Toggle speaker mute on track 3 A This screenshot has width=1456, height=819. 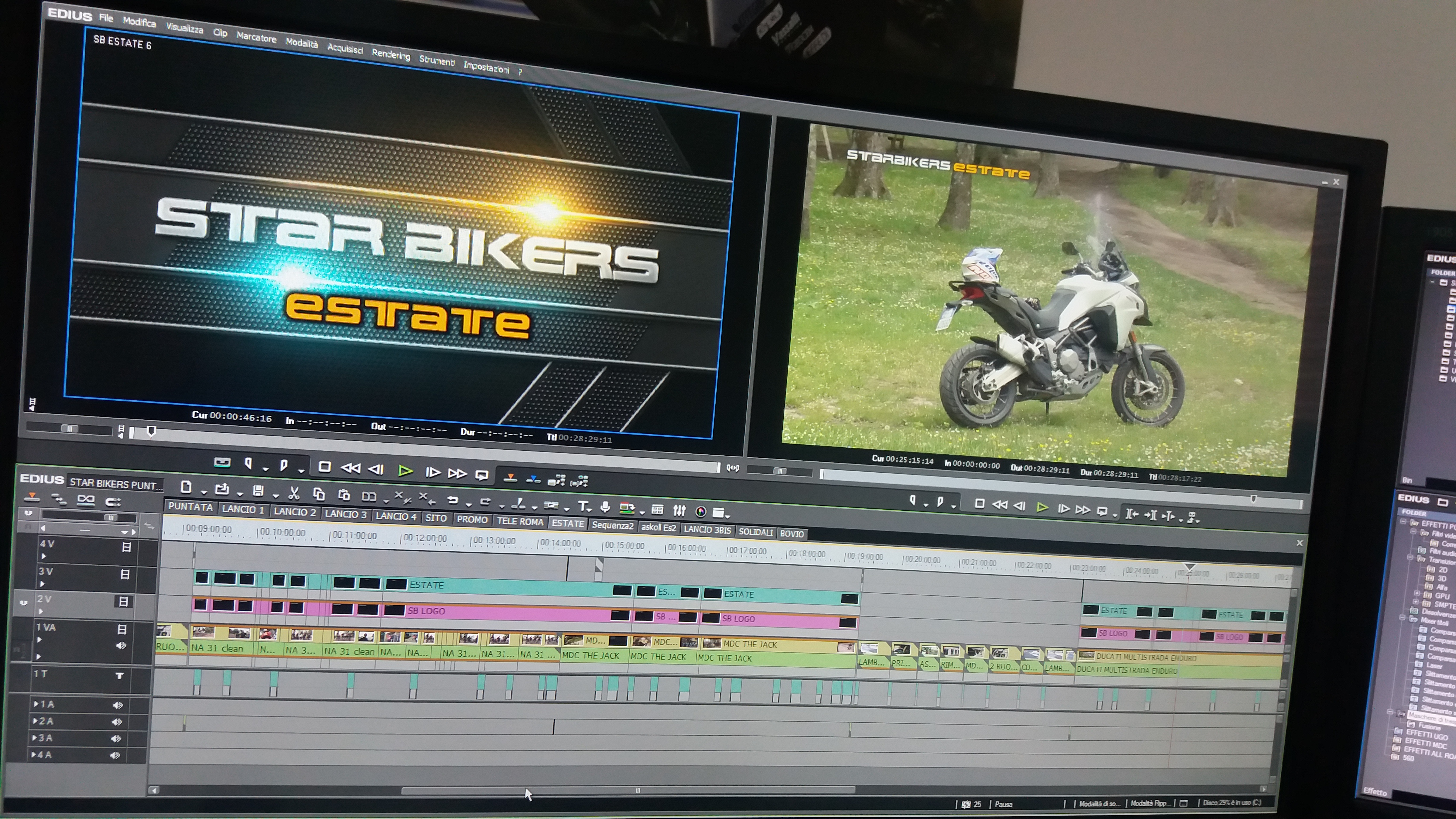(x=116, y=738)
